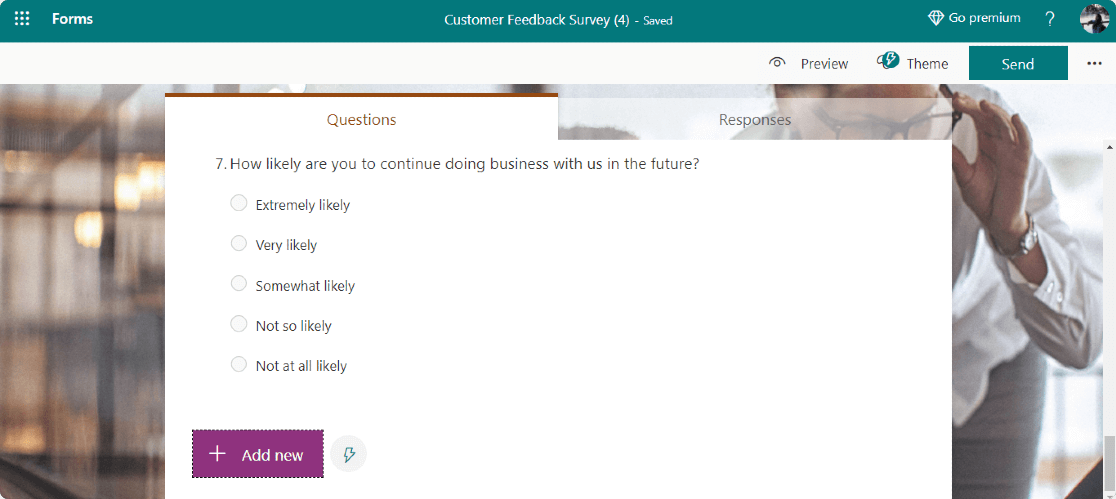Image resolution: width=1116 pixels, height=499 pixels.
Task: Click the lightning quick suggestions icon
Action: 349,454
